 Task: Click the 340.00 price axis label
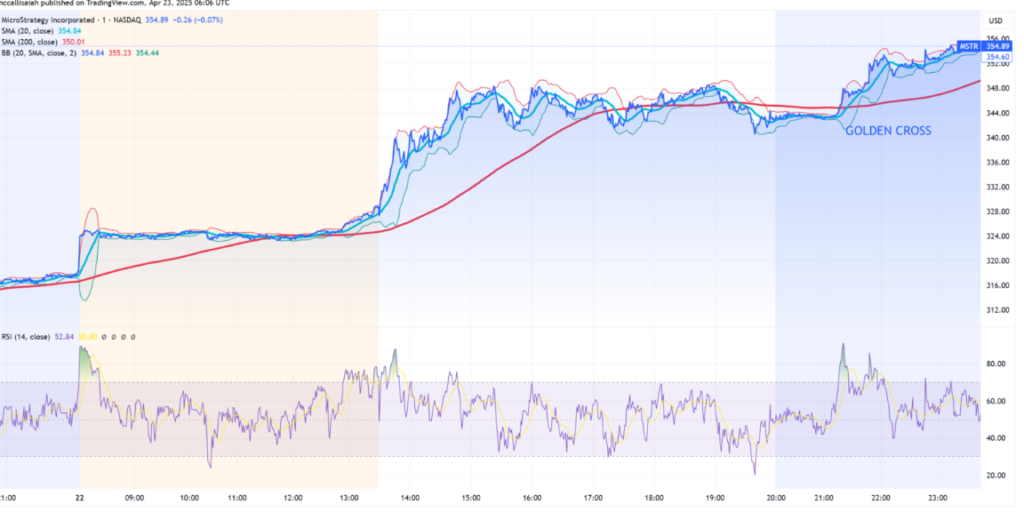997,138
